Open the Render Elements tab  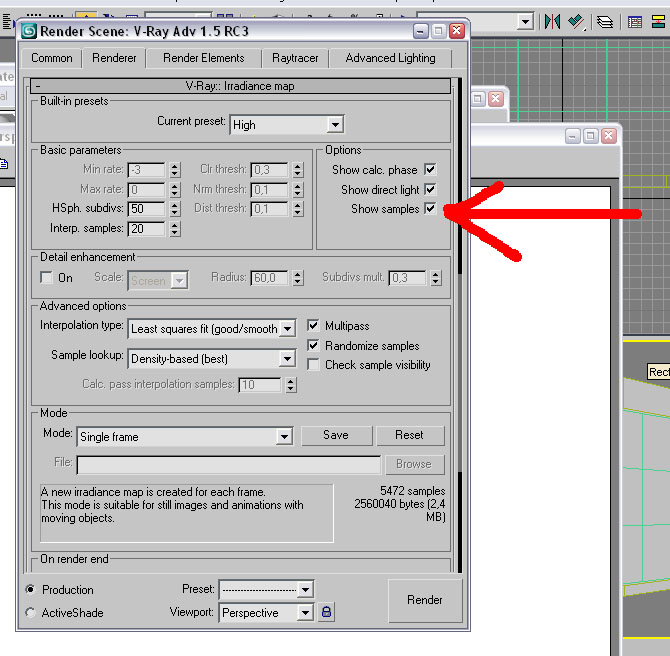tap(203, 58)
